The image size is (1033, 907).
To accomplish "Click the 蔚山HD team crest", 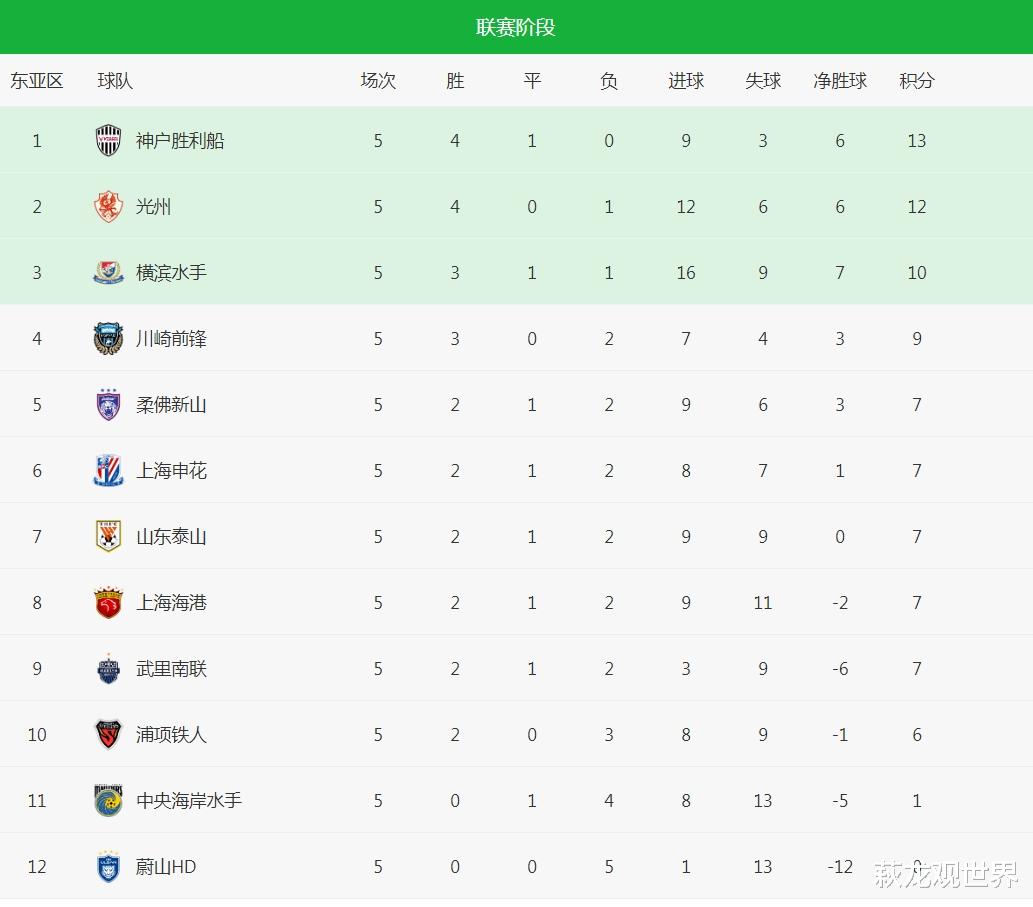I will point(108,867).
